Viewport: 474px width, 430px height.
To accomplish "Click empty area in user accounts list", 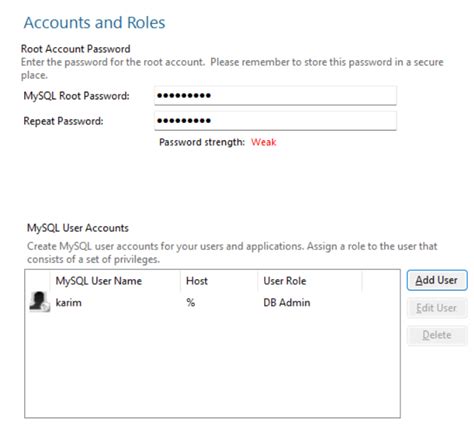I will click(212, 365).
